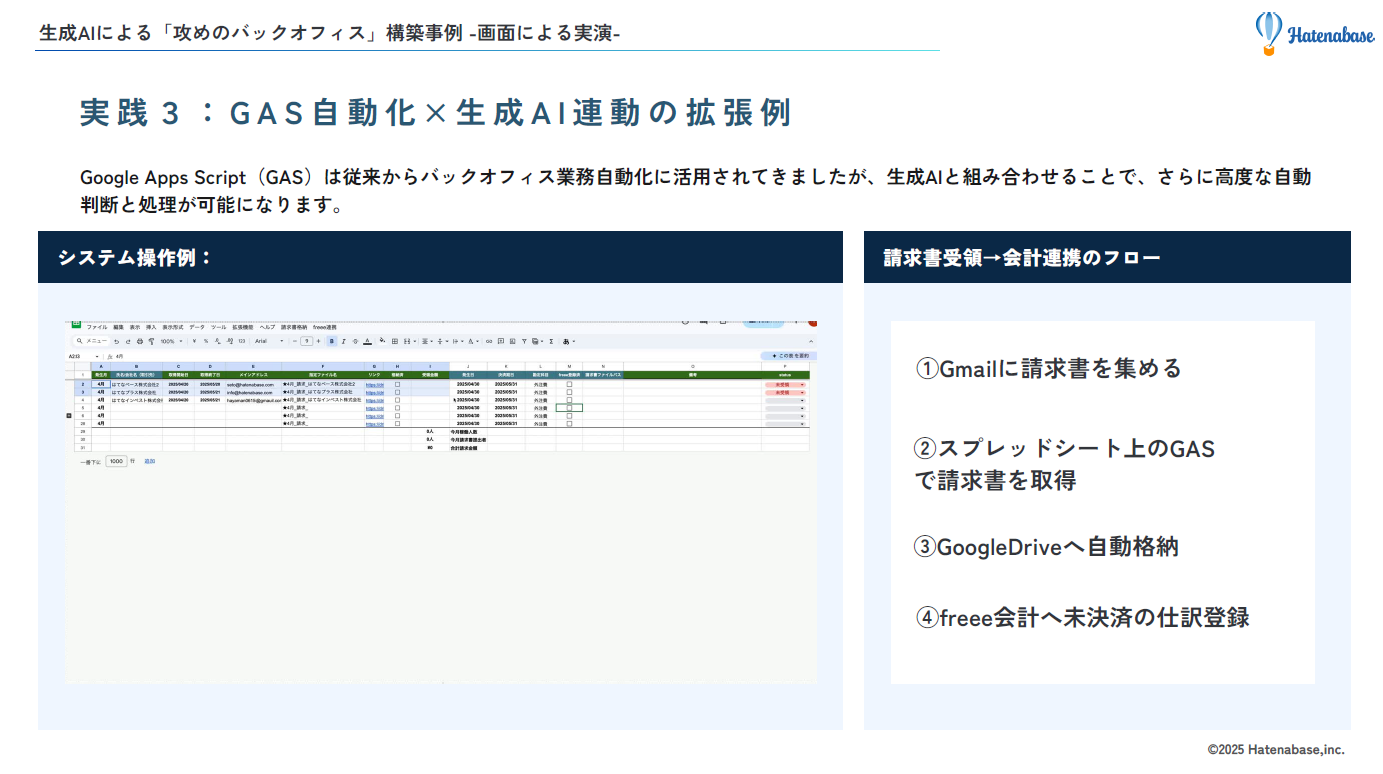The height and width of the screenshot is (774, 1383).
Task: Tick the freee登録済 checkbox in row 2
Action: click(x=569, y=384)
